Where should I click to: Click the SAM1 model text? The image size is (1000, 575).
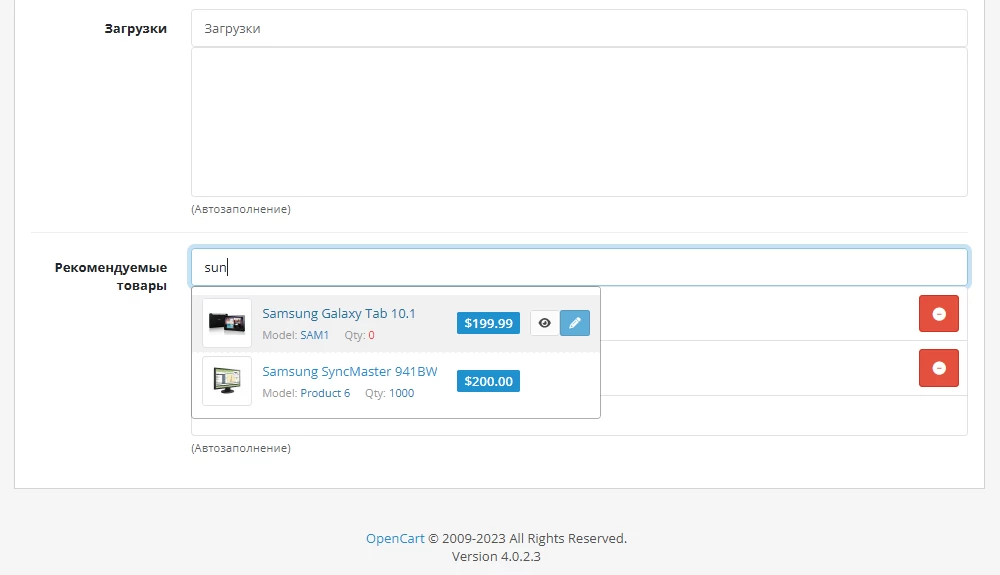(x=314, y=335)
